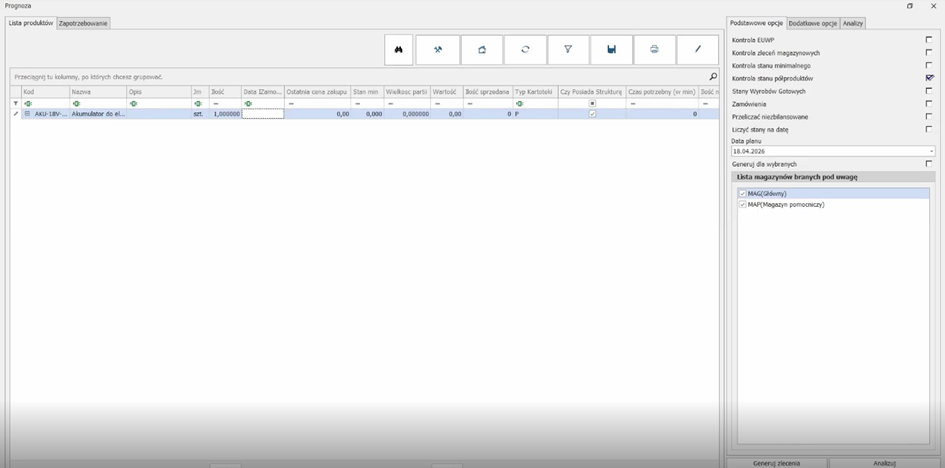
Task: Click the funnel filter toolbar icon
Action: point(568,49)
